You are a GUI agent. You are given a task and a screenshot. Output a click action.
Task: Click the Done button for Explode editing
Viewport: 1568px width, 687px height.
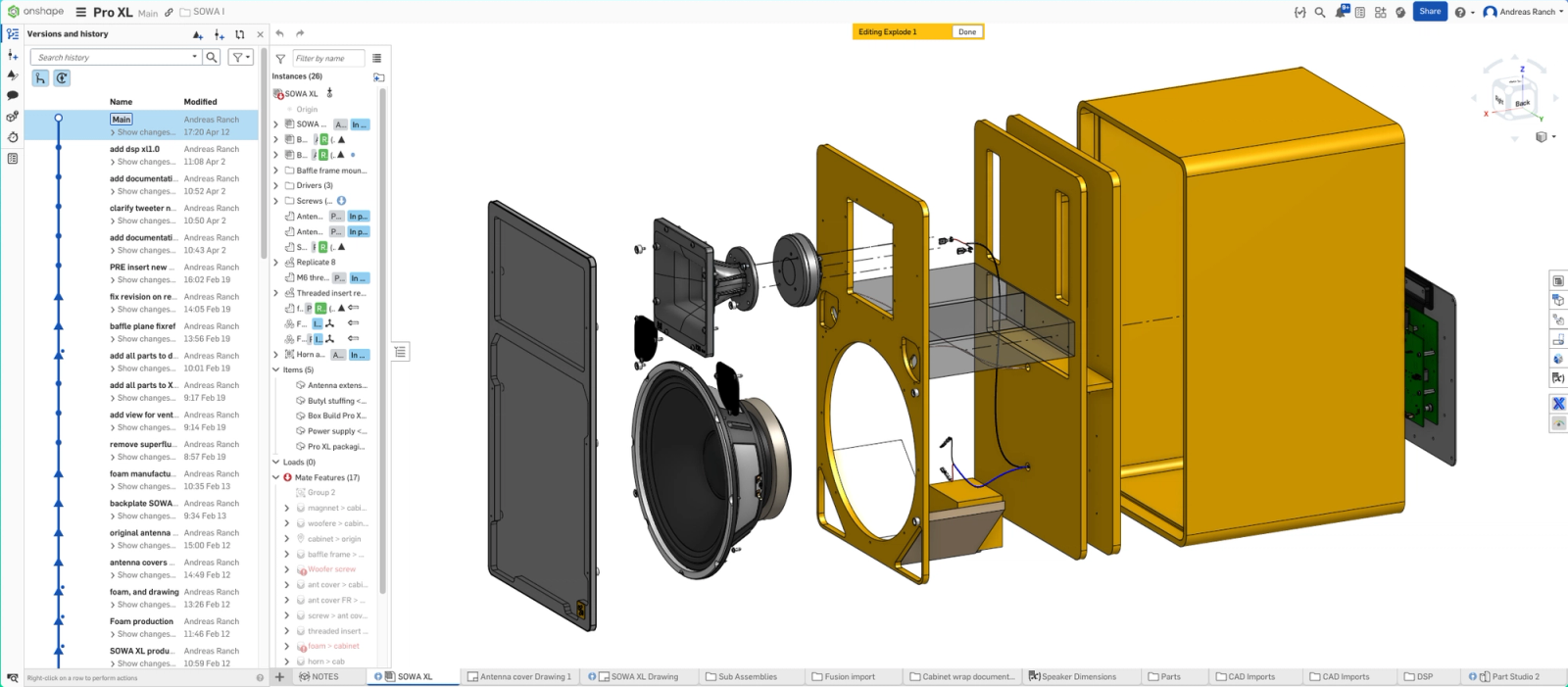point(967,31)
